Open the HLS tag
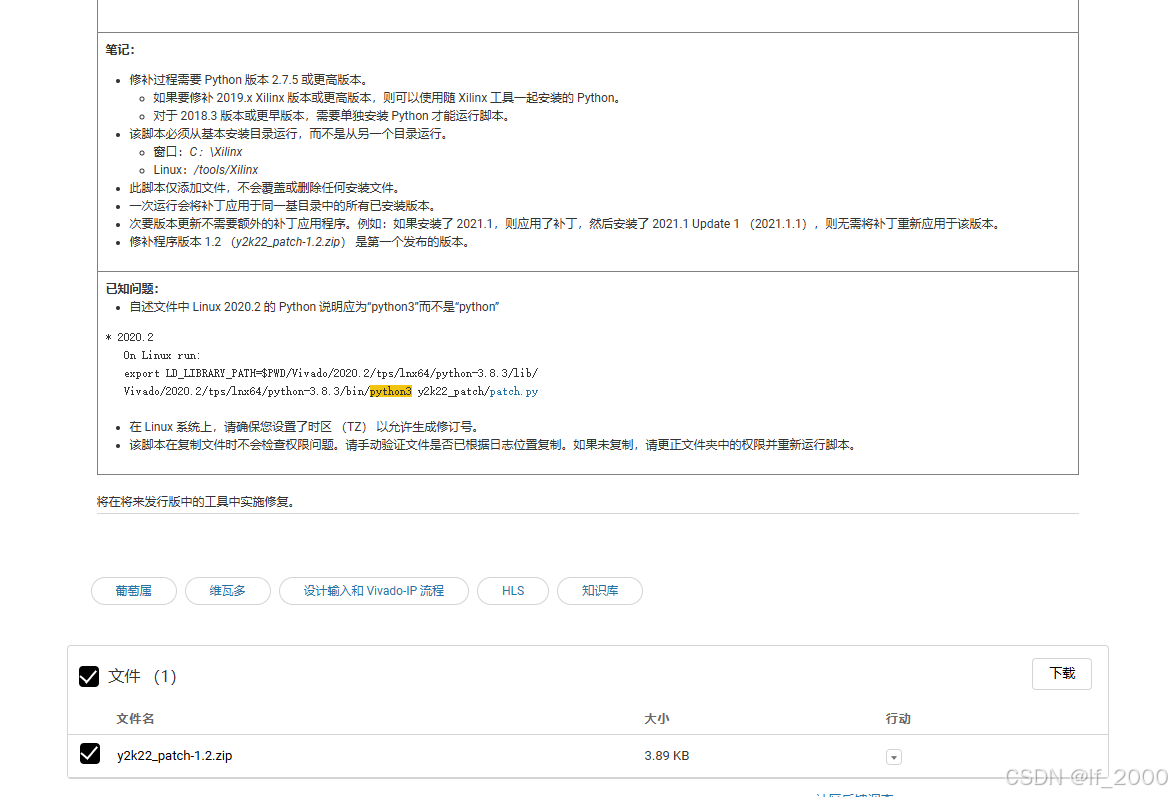This screenshot has width=1172, height=797. (x=513, y=591)
